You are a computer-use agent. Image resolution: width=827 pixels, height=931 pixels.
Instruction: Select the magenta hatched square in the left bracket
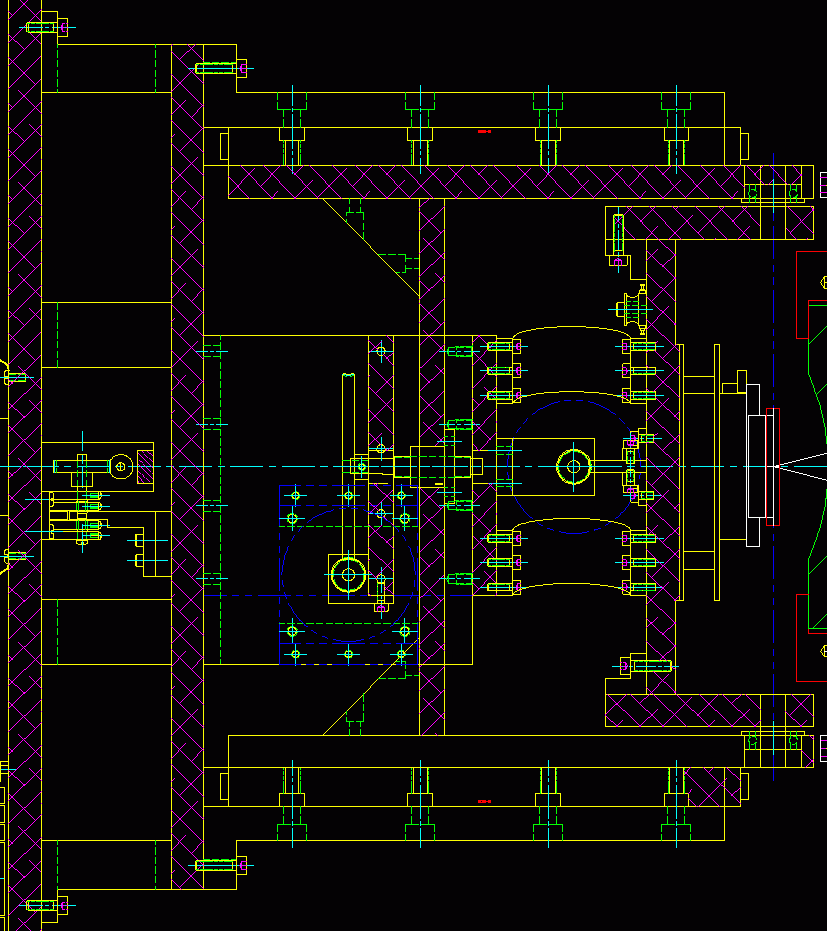click(x=145, y=465)
